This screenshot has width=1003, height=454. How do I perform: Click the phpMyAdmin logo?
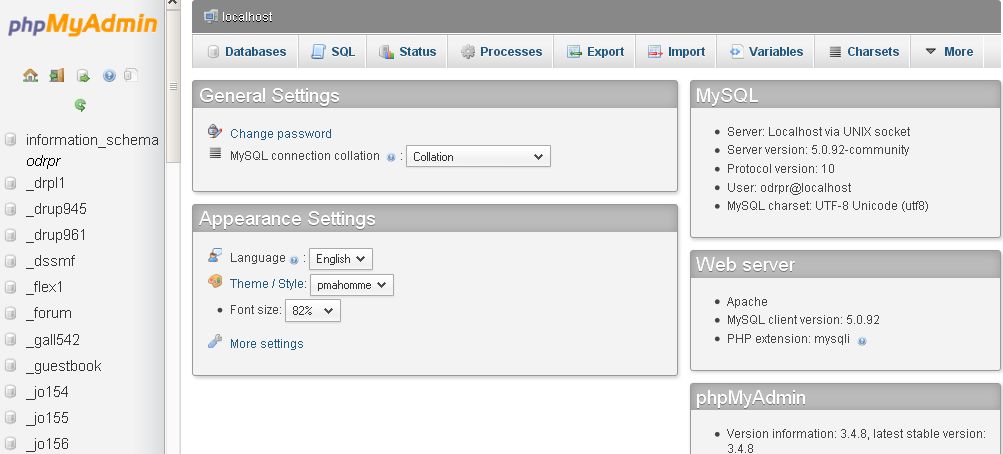point(83,25)
